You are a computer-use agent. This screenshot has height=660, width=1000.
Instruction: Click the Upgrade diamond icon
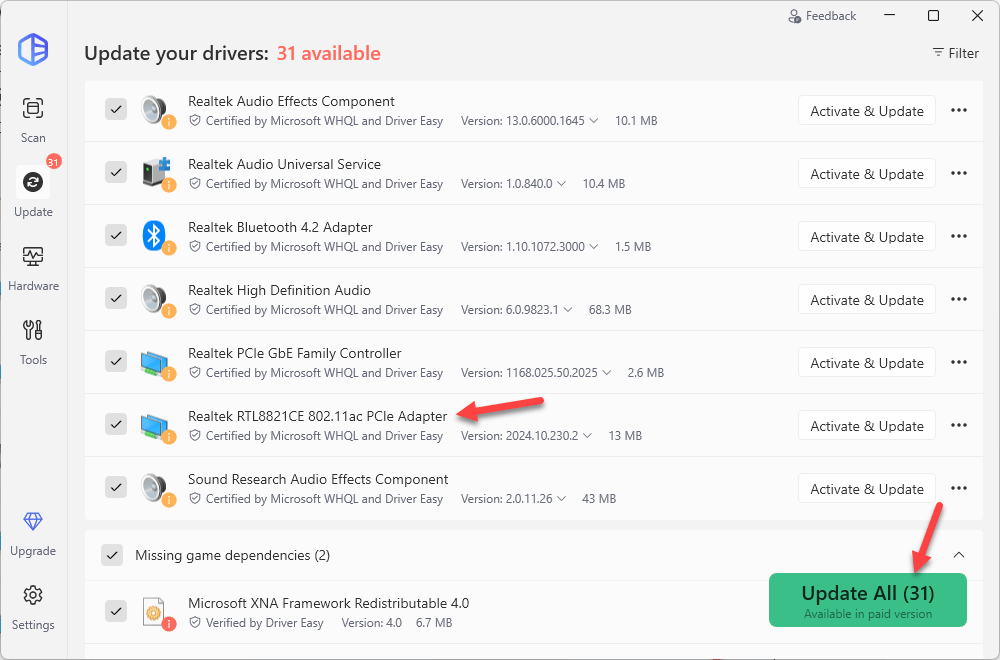click(33, 522)
